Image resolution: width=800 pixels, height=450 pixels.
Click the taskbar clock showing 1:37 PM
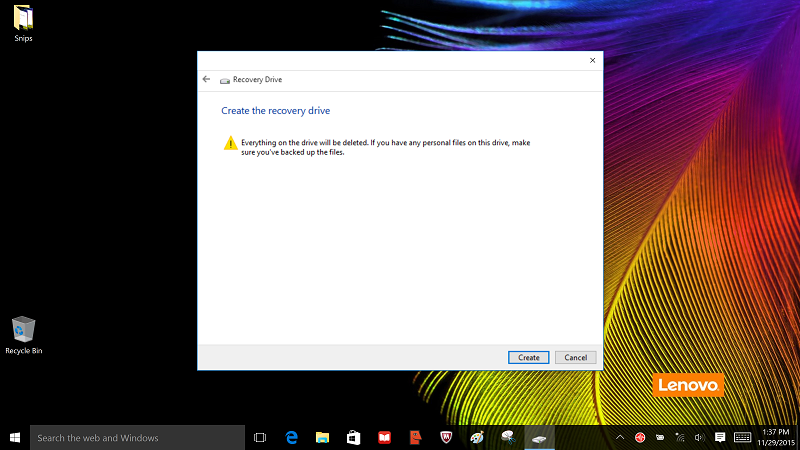pos(776,438)
